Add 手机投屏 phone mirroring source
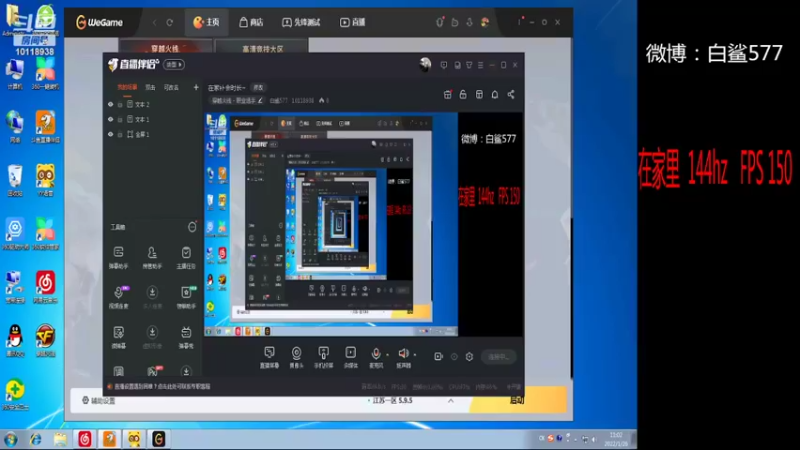The image size is (800, 450). click(x=323, y=357)
